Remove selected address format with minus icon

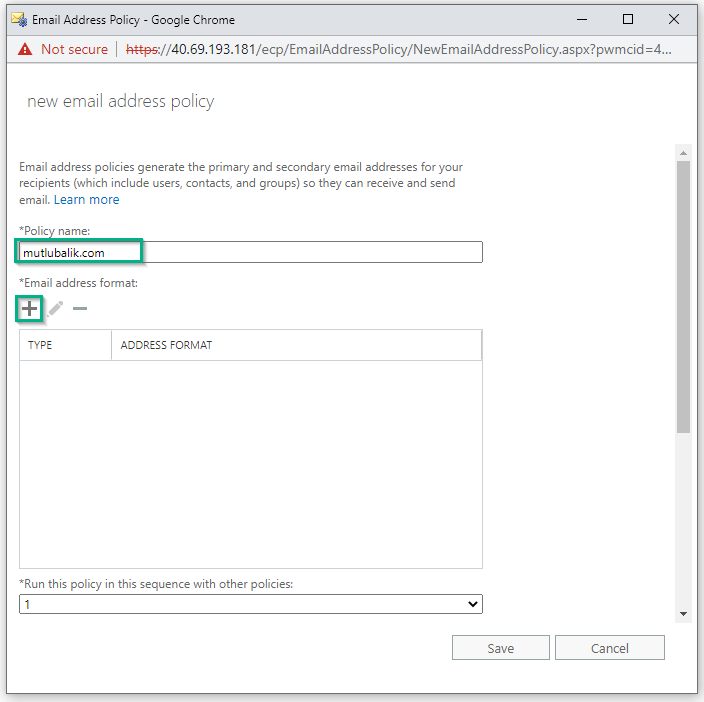click(80, 309)
